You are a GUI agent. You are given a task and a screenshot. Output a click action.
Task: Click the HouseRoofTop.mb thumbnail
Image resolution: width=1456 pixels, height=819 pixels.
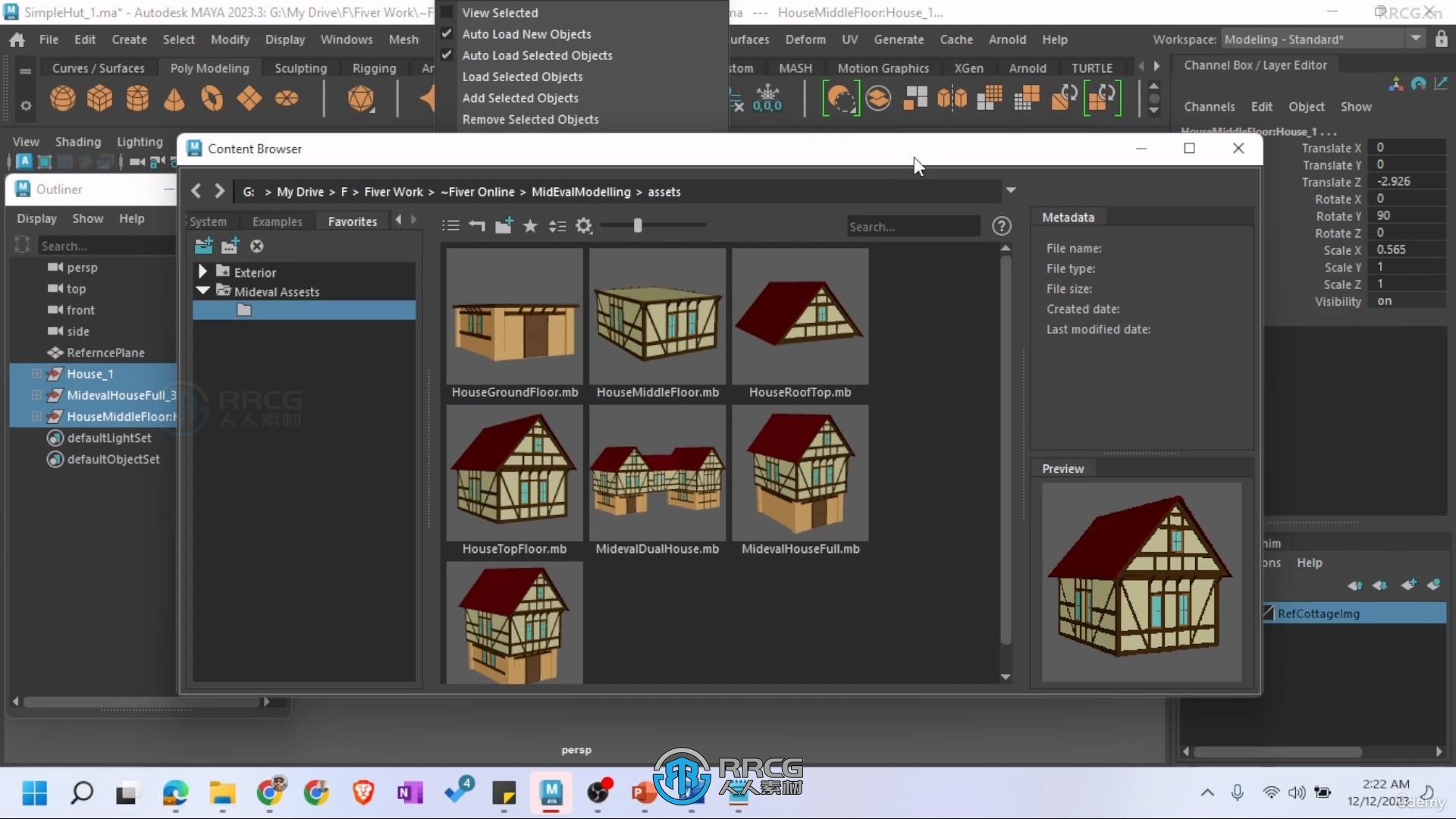[x=800, y=315]
